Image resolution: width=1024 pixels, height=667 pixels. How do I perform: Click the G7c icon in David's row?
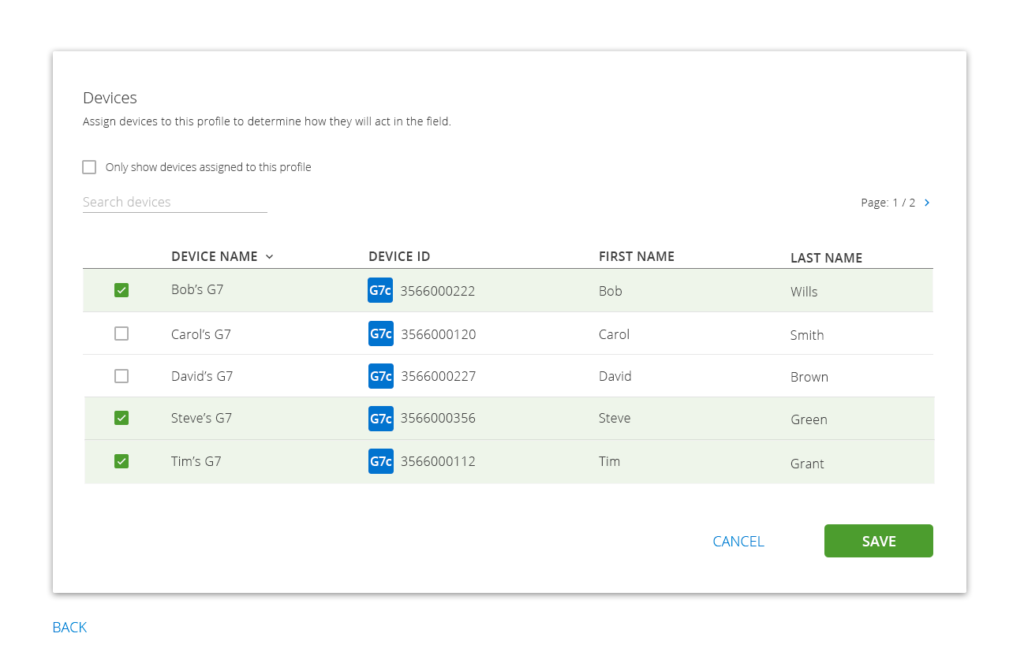click(x=380, y=376)
